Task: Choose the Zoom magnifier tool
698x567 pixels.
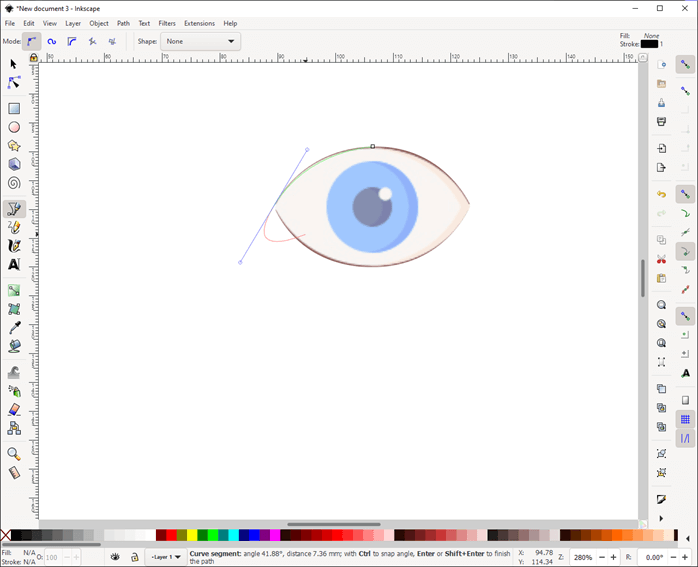Action: (14, 453)
